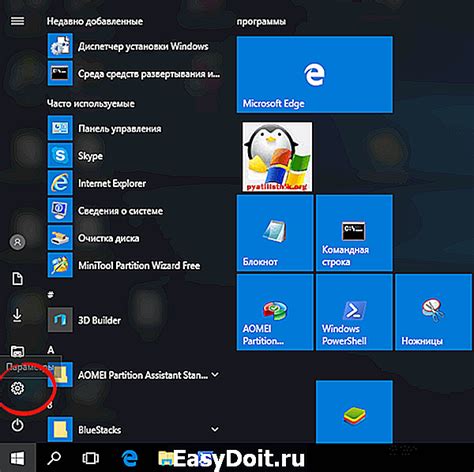Open the Командная строка tile

click(354, 233)
